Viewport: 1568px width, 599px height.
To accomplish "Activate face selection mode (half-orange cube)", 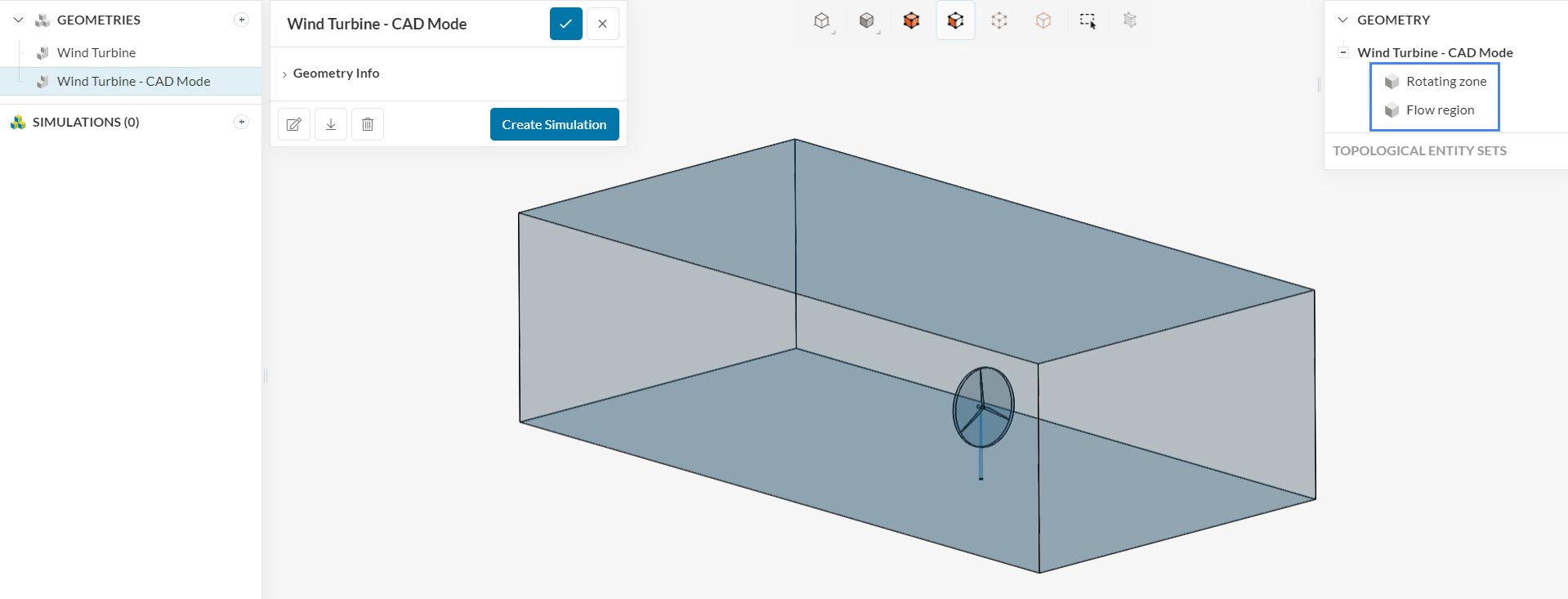I will point(955,21).
